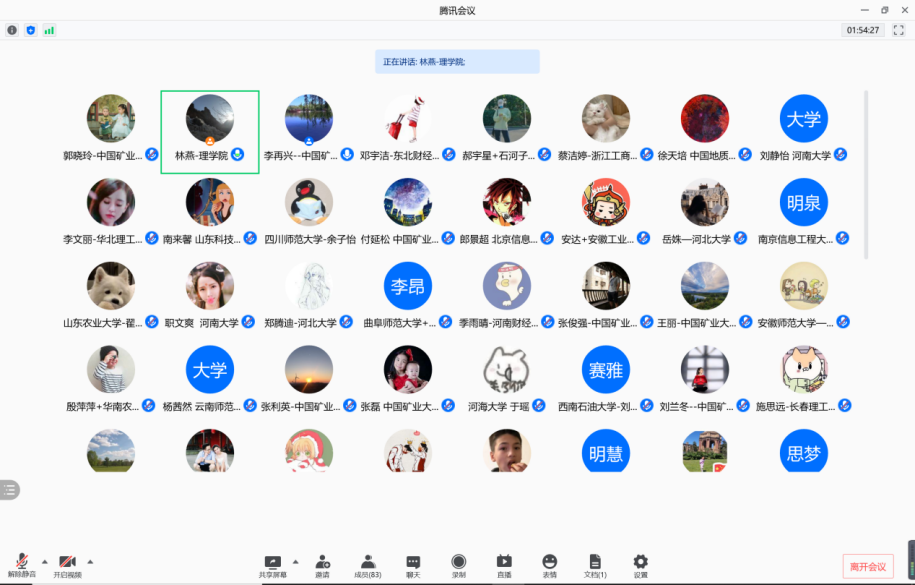
Task: Click the blue security shield icon
Action: 30,30
